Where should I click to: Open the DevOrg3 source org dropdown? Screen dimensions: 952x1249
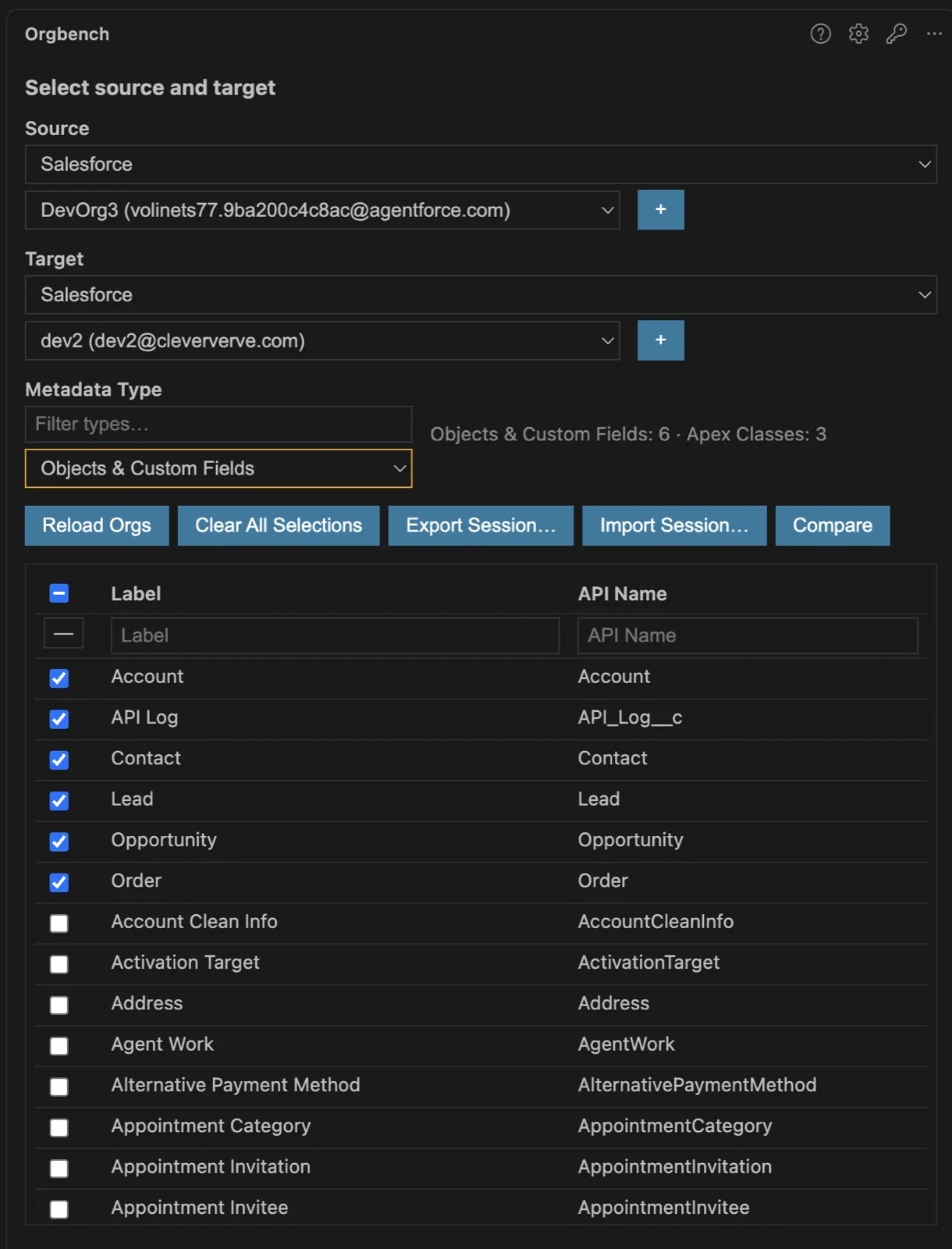(x=322, y=210)
